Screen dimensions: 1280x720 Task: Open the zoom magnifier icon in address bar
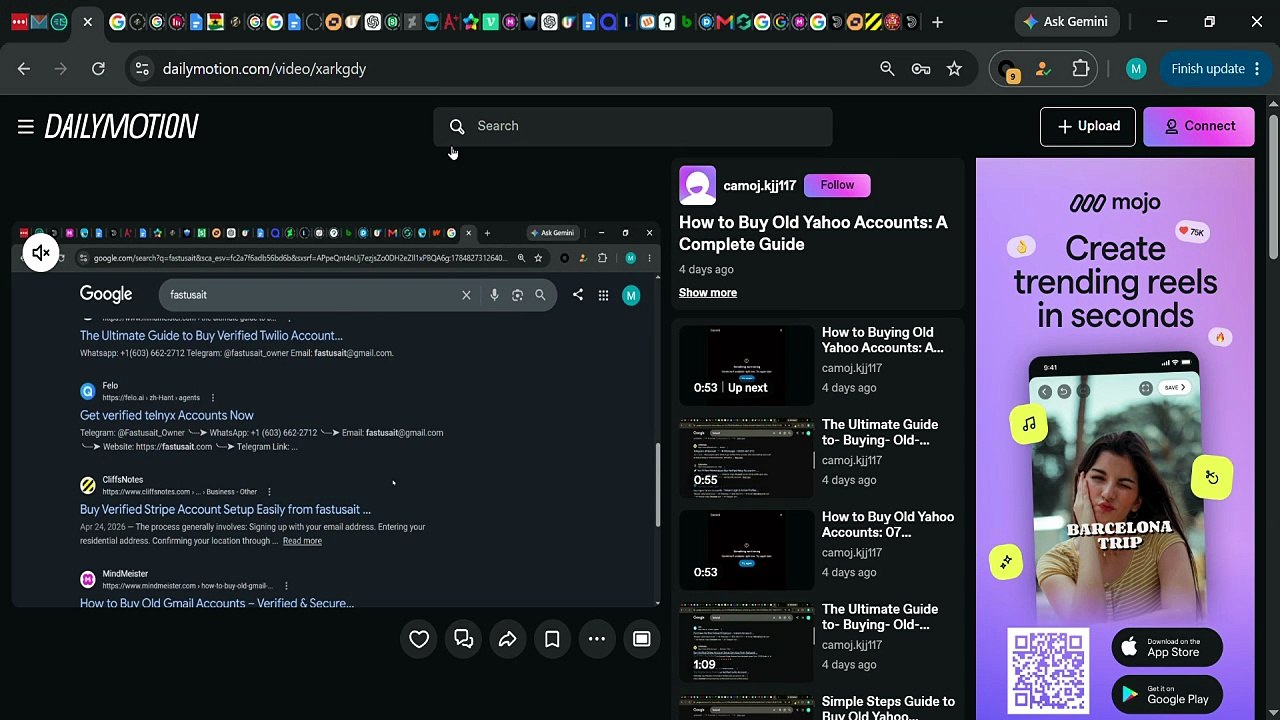pos(887,69)
